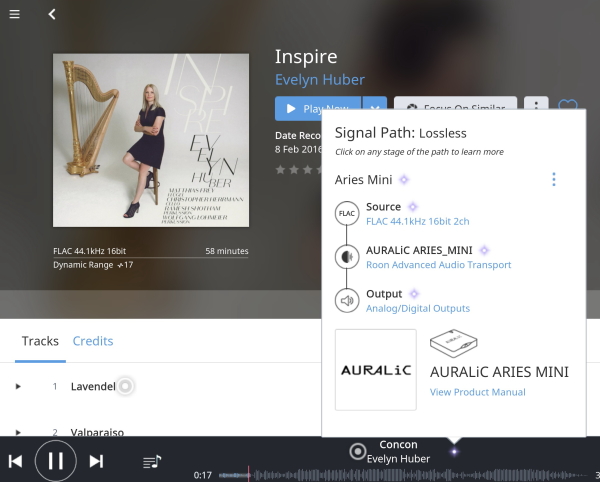The width and height of the screenshot is (600, 482).
Task: Pause playback
Action: tap(56, 461)
